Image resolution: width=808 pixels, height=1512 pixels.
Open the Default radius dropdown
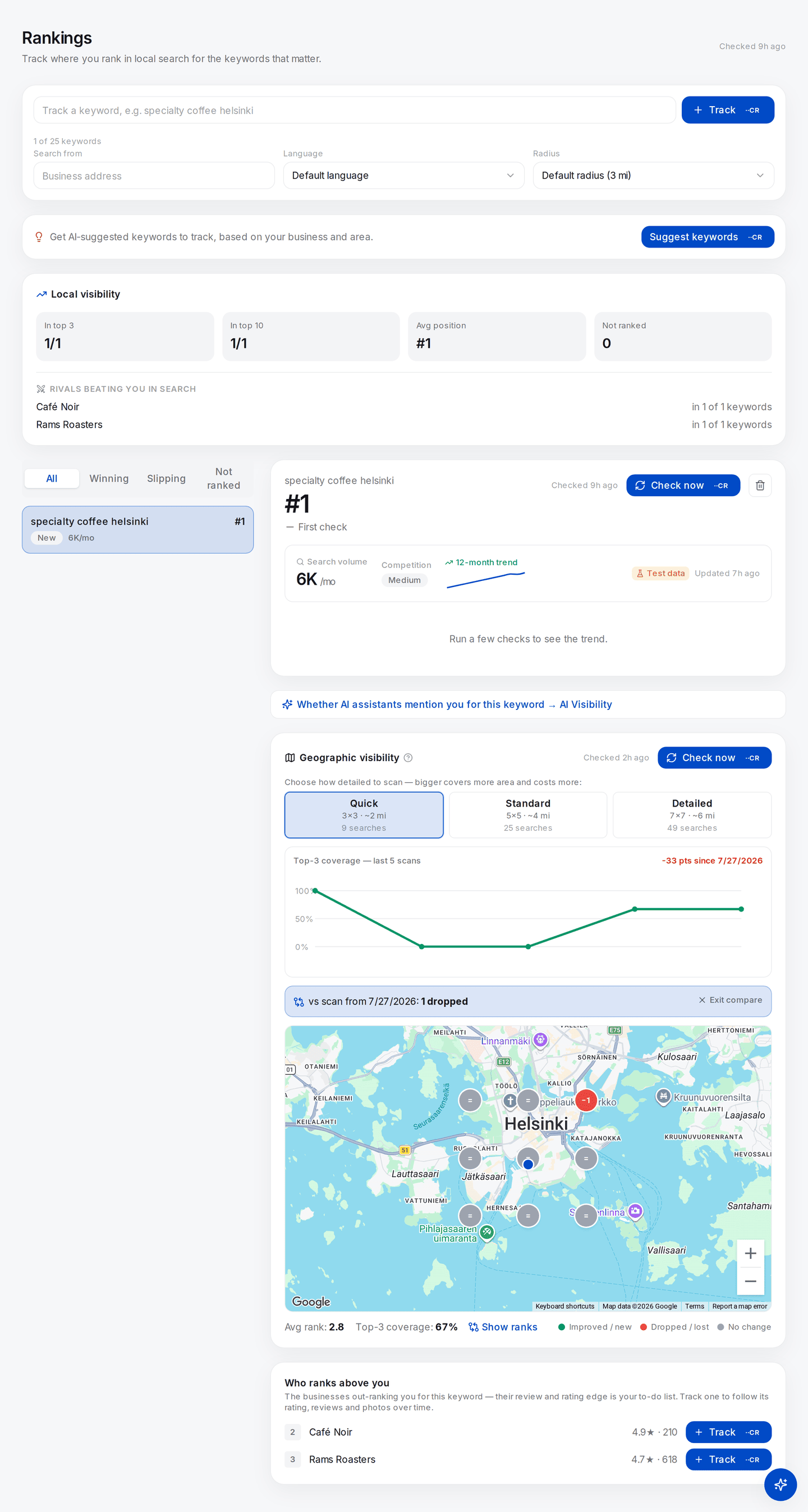(x=653, y=176)
